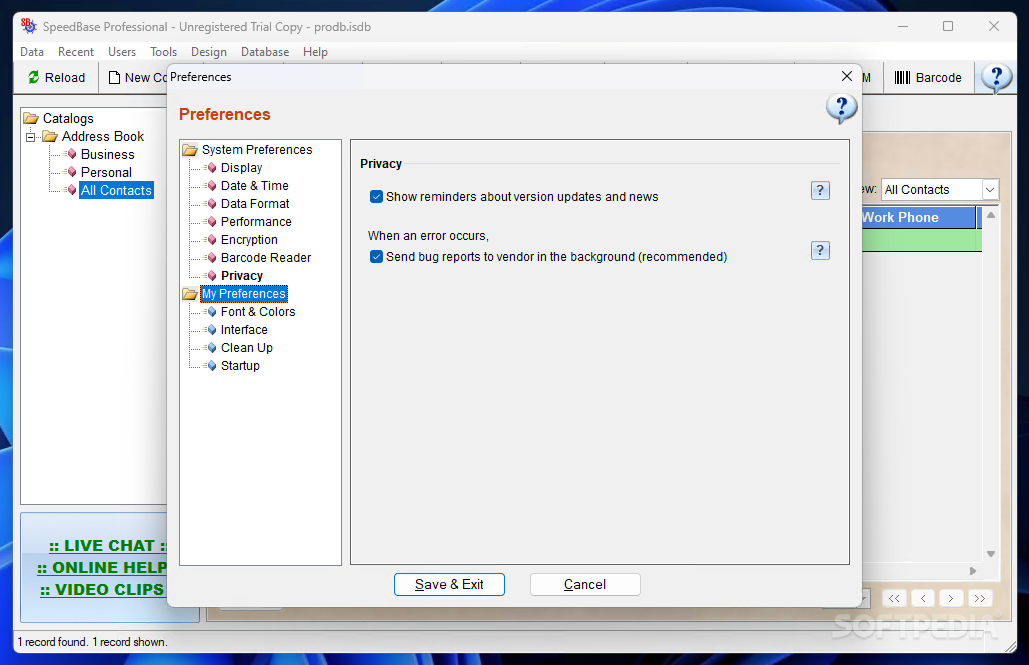Select Clean Up preferences
Screen dimensions: 1029x665
tap(247, 348)
